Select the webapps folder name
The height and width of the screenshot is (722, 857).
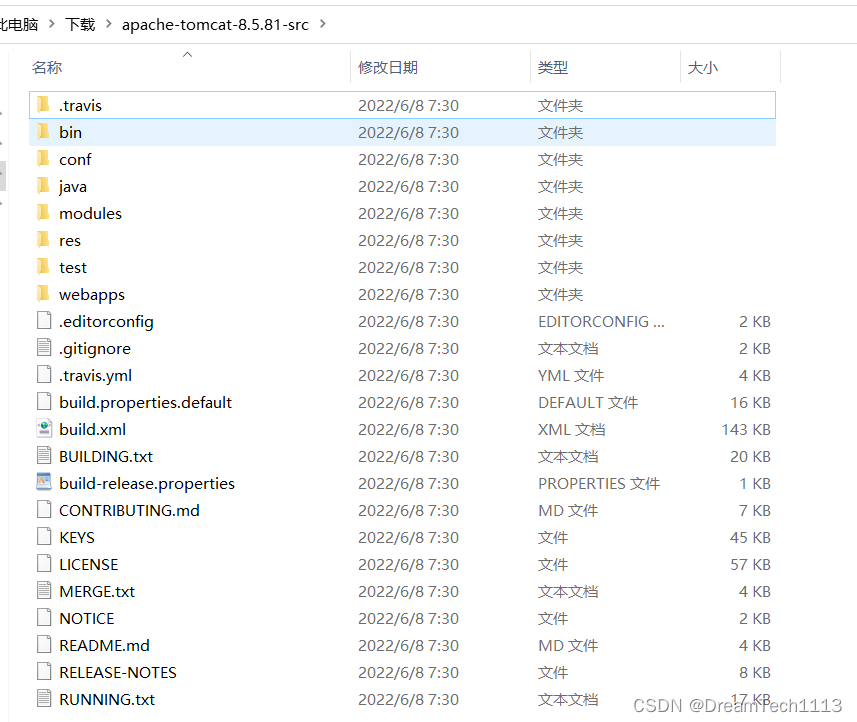pos(92,295)
